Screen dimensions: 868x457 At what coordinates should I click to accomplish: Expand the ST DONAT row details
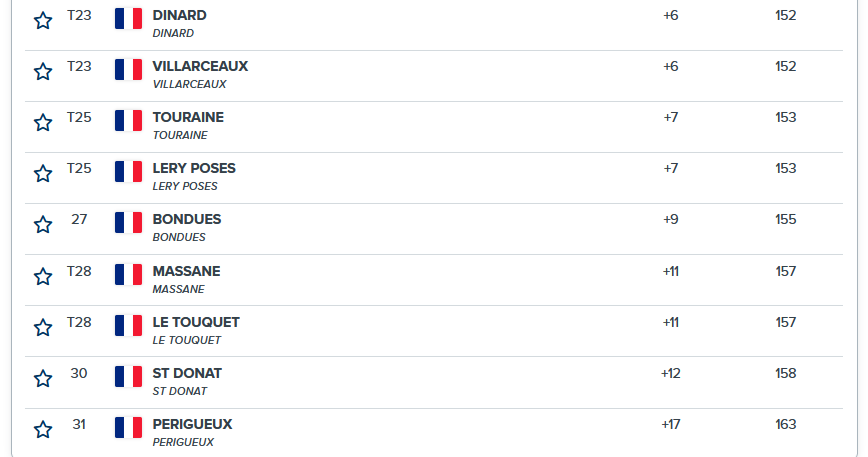pos(434,383)
